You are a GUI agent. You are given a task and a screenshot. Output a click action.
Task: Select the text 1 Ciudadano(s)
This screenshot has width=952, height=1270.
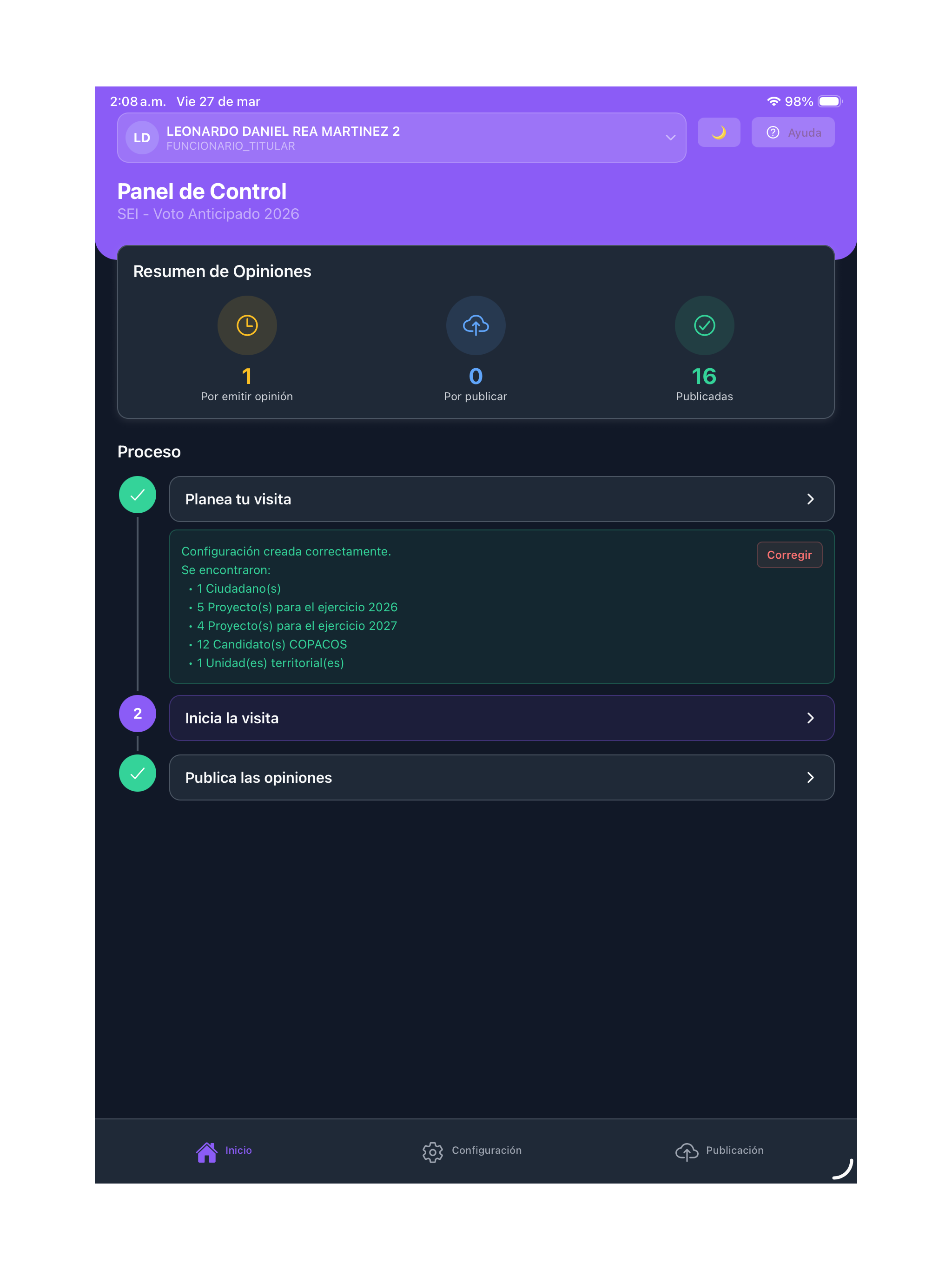pos(239,589)
